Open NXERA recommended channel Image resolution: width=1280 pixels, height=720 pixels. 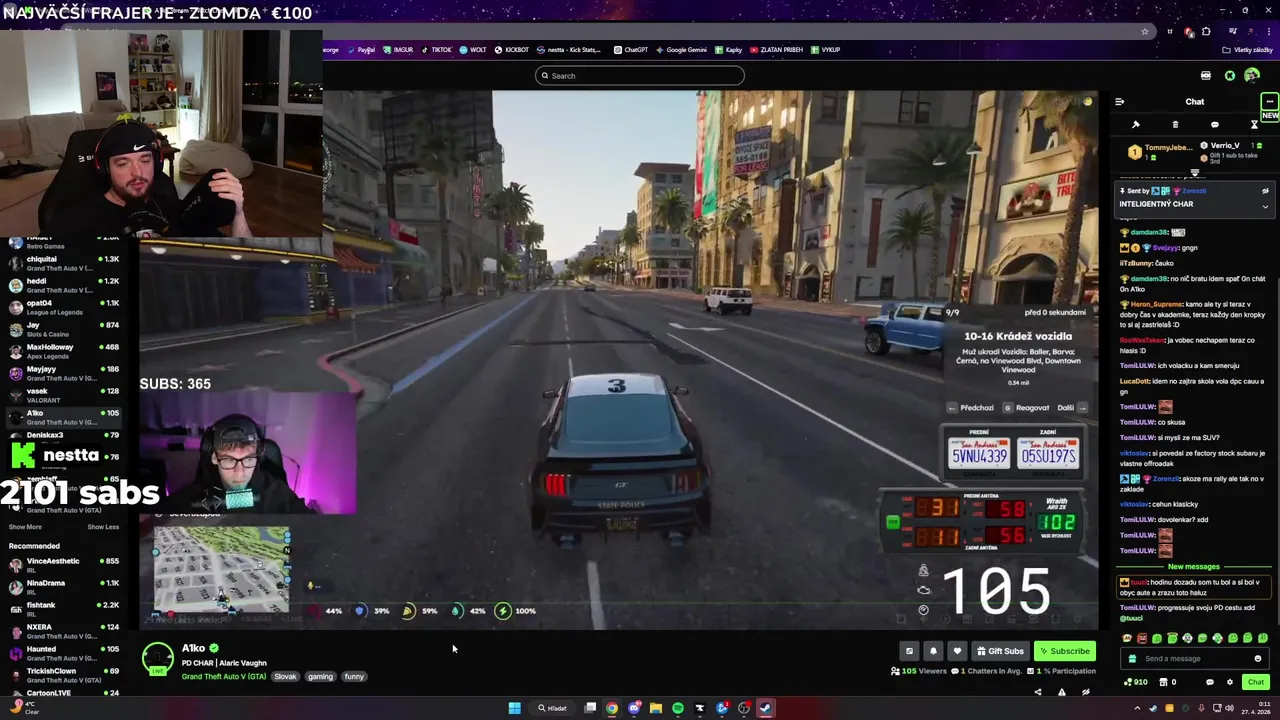(62, 631)
